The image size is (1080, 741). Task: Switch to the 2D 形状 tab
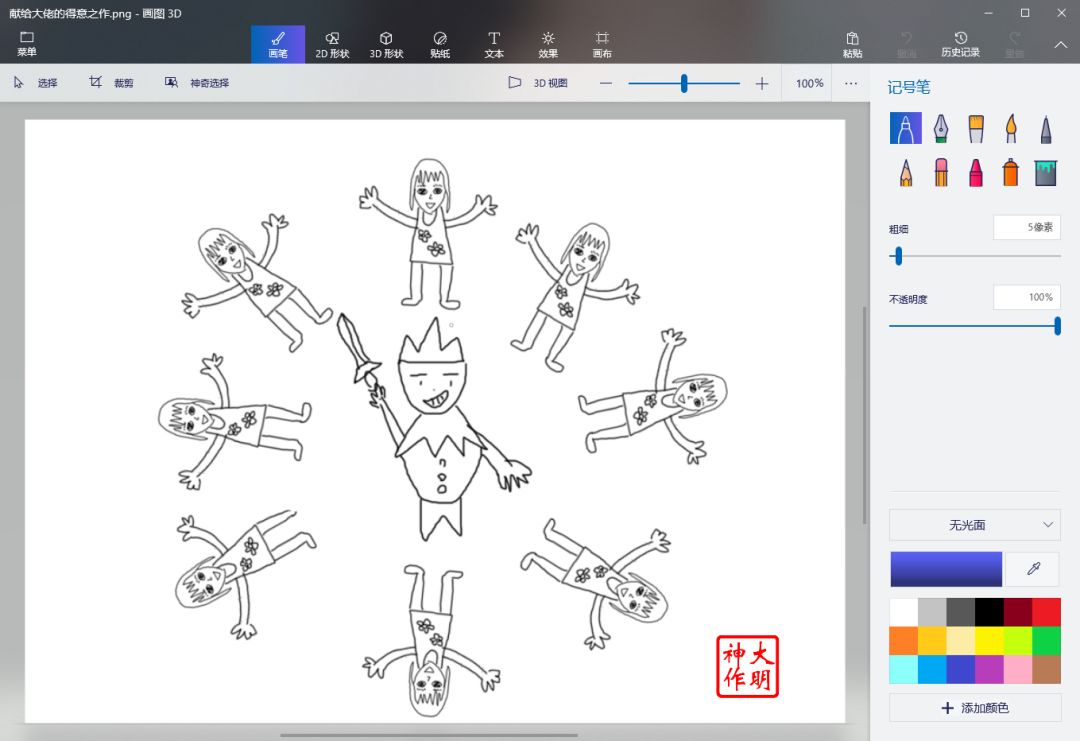pos(332,44)
